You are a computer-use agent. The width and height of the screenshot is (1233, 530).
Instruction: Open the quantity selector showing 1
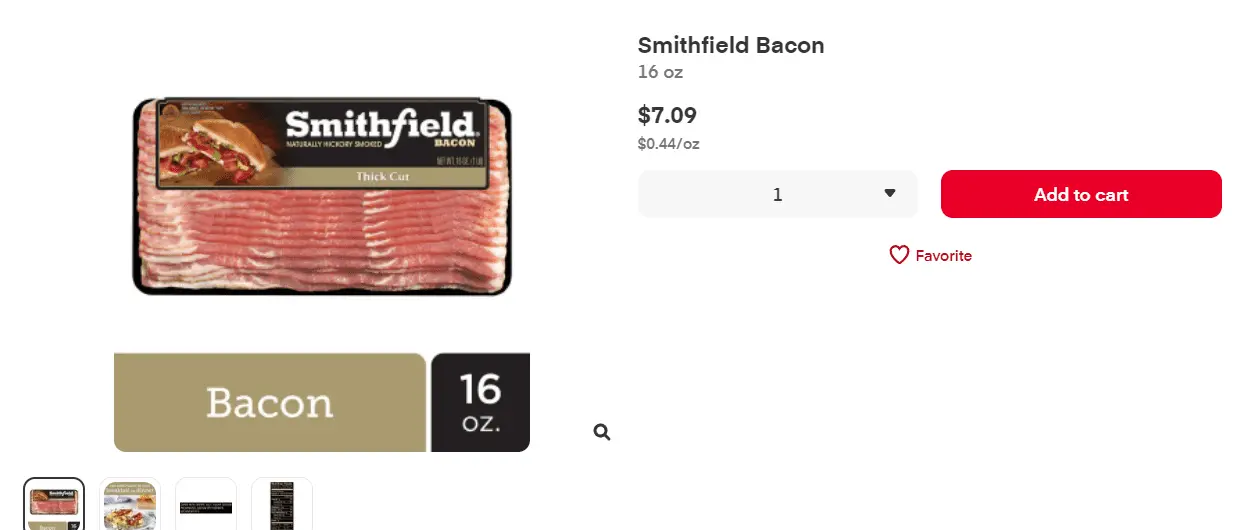pos(777,194)
